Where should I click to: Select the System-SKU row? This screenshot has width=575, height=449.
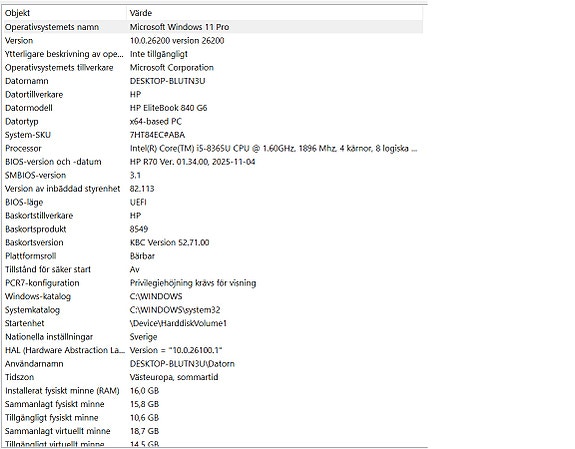212,135
